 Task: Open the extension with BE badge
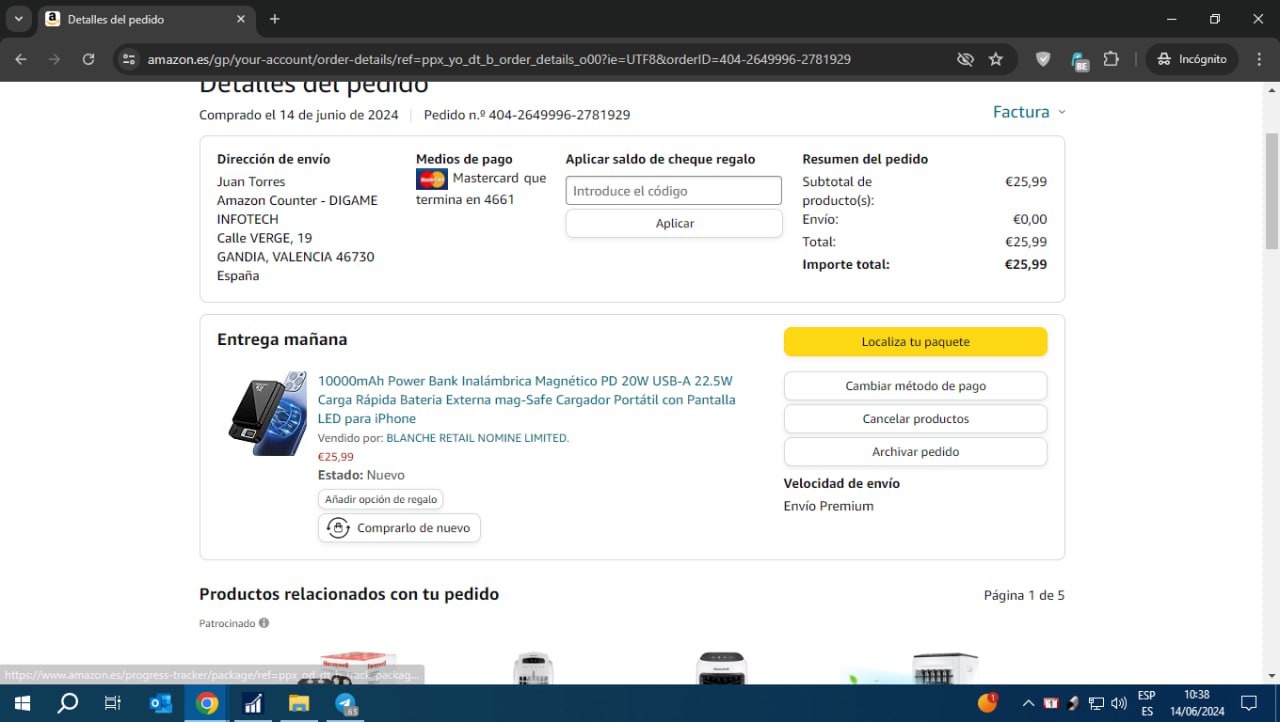(1078, 60)
